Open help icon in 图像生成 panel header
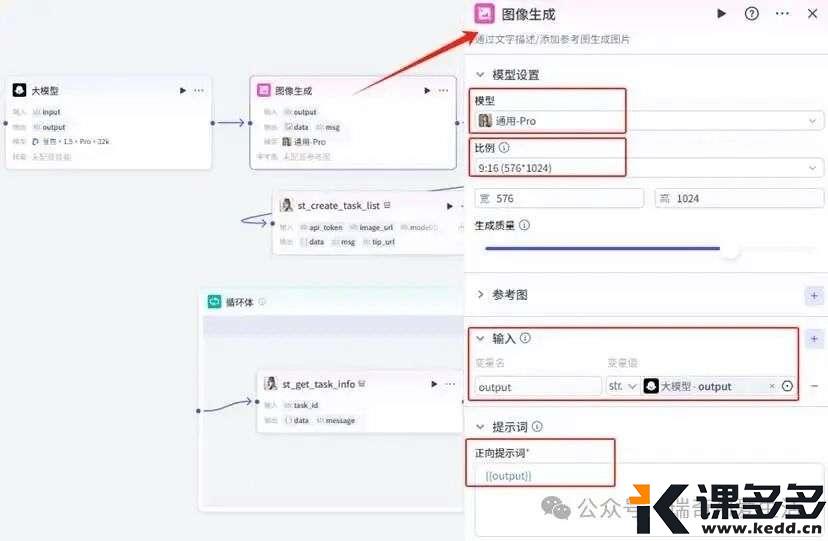 [x=751, y=14]
